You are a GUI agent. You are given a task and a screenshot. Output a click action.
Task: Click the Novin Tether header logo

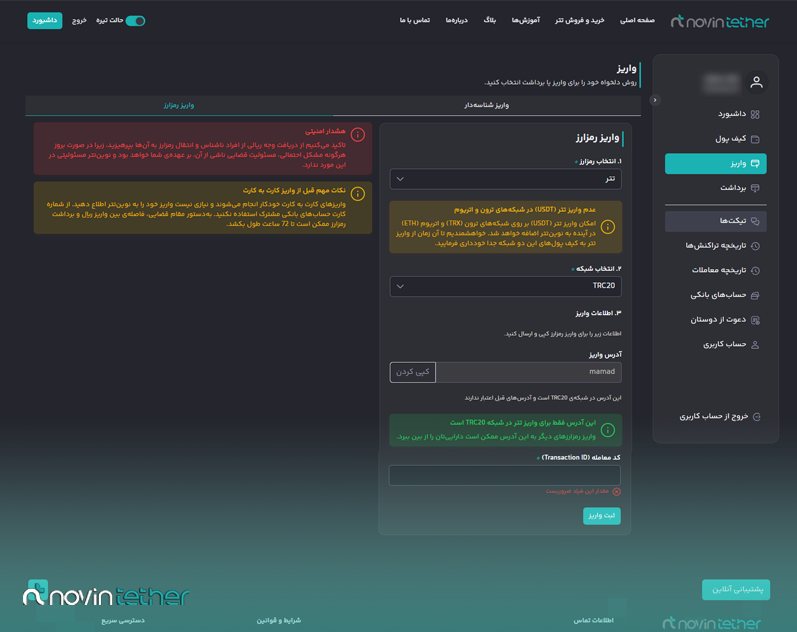pyautogui.click(x=720, y=21)
